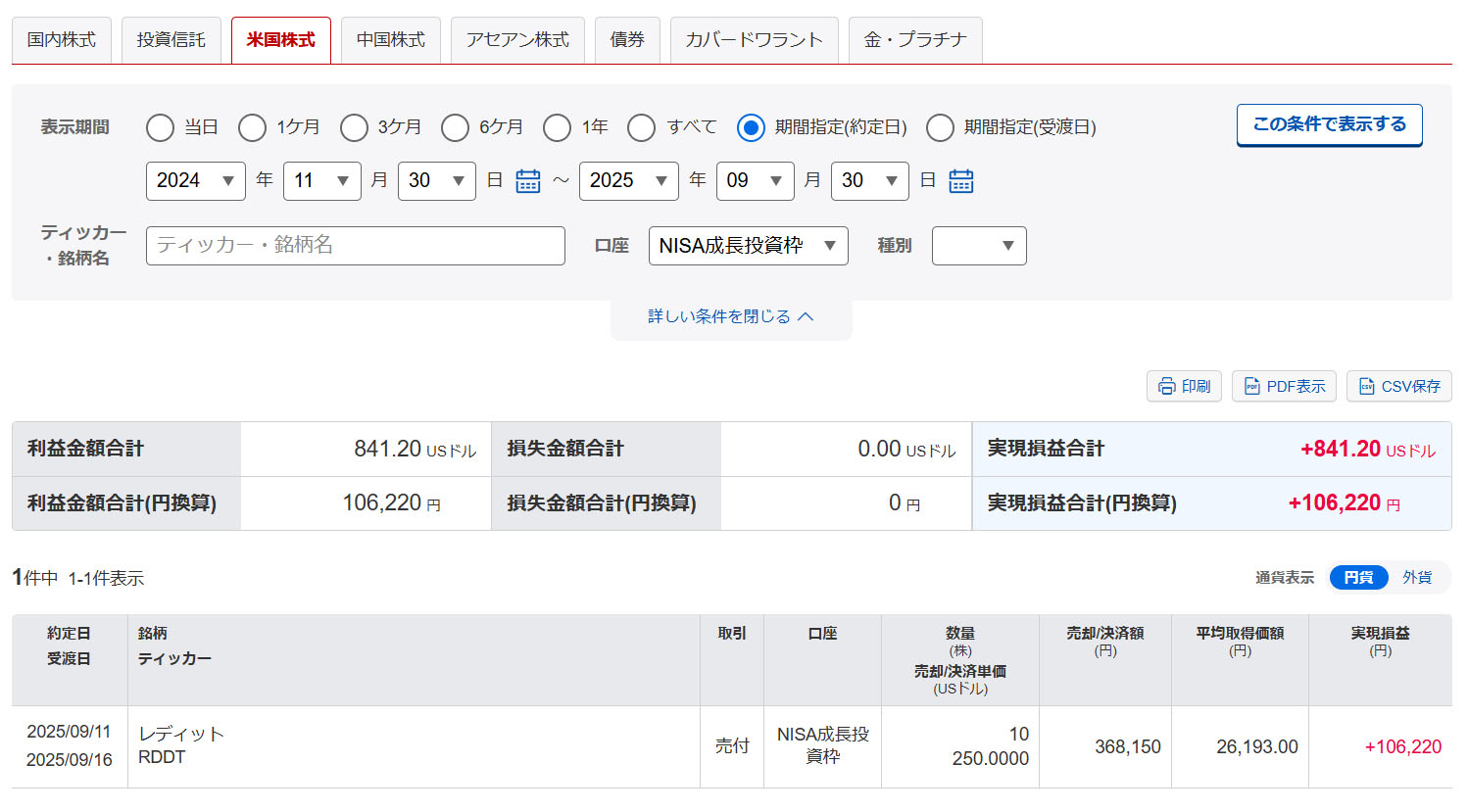Select the すべて period radio button
This screenshot has width=1468, height=812.
(x=642, y=127)
